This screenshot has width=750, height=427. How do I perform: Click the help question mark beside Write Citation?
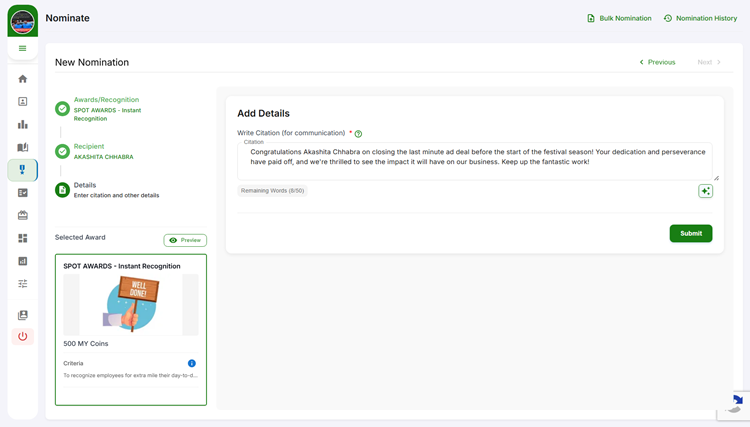click(x=358, y=134)
